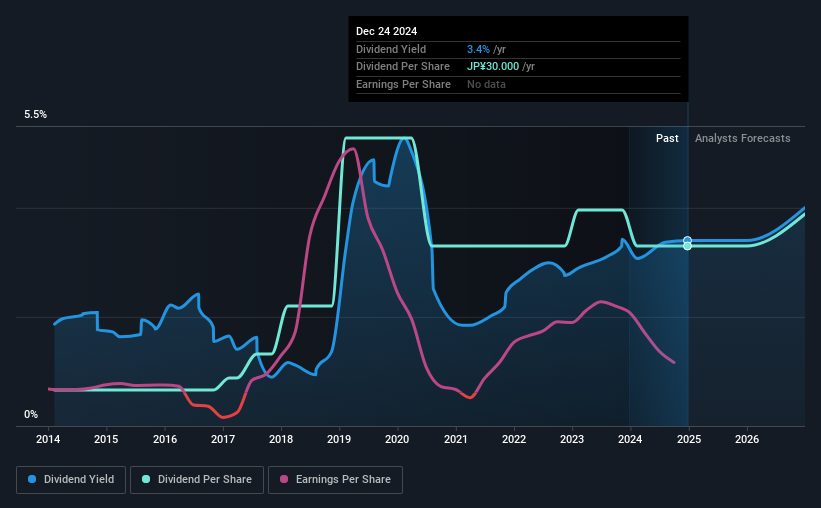Click the 2022 x-axis year label

(x=514, y=439)
